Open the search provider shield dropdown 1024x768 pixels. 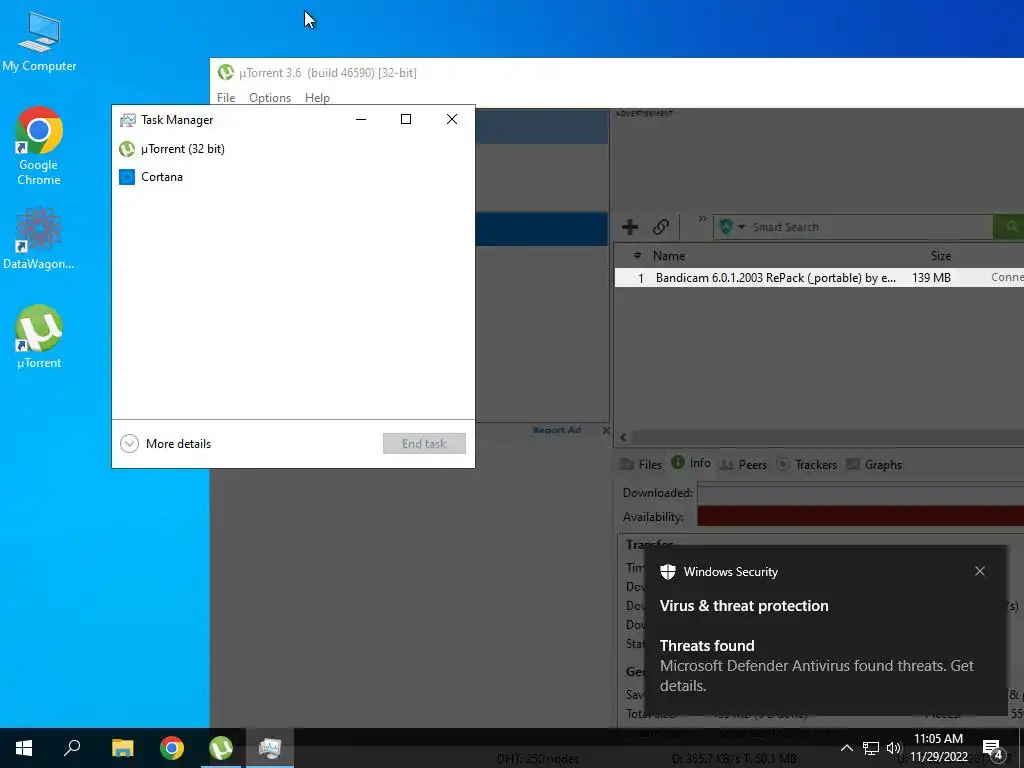point(731,227)
